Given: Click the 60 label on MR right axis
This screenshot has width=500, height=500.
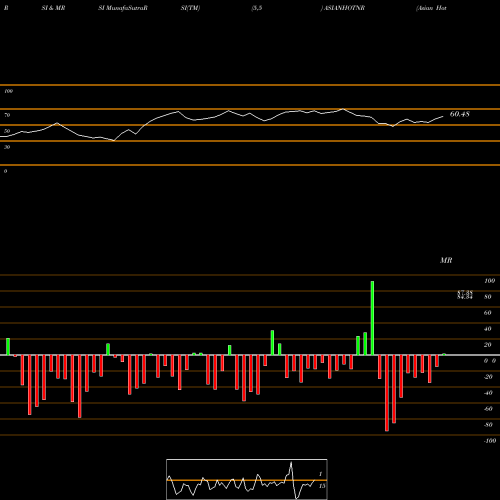Looking at the screenshot, I should pyautogui.click(x=488, y=313).
